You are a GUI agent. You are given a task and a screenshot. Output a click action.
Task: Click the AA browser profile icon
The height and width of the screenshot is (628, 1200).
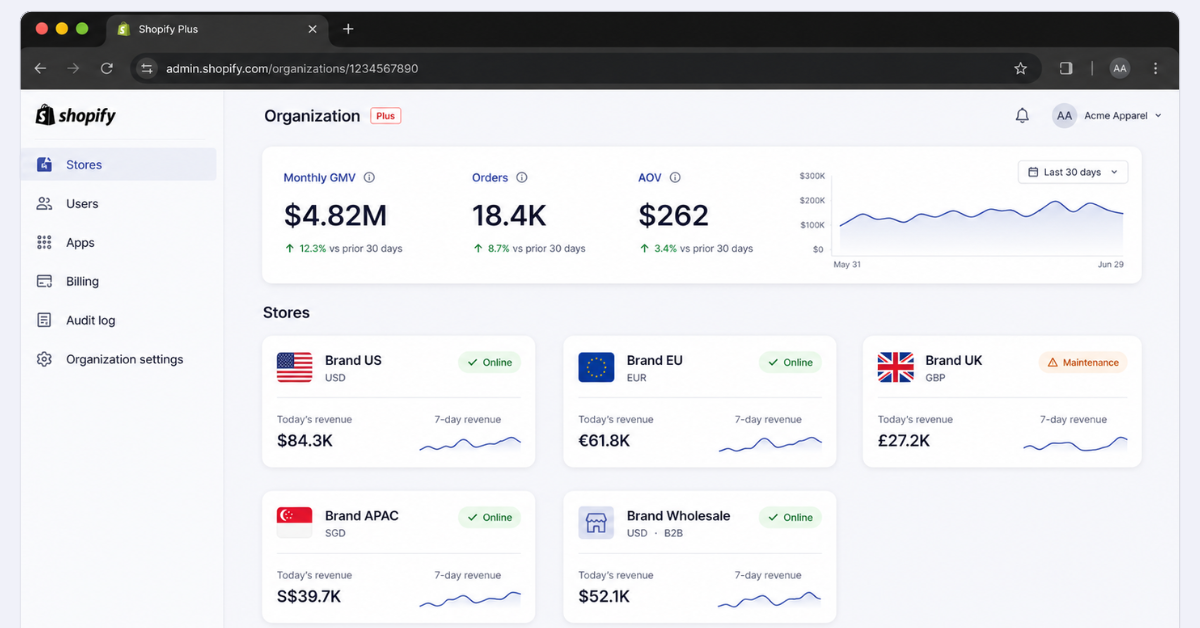(1120, 68)
